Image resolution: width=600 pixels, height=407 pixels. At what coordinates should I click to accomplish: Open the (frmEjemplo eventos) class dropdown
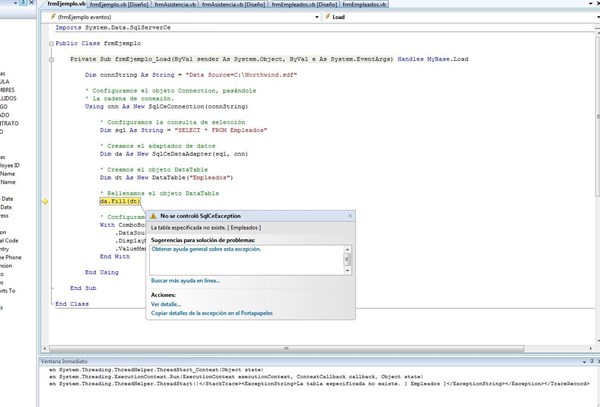(x=317, y=17)
